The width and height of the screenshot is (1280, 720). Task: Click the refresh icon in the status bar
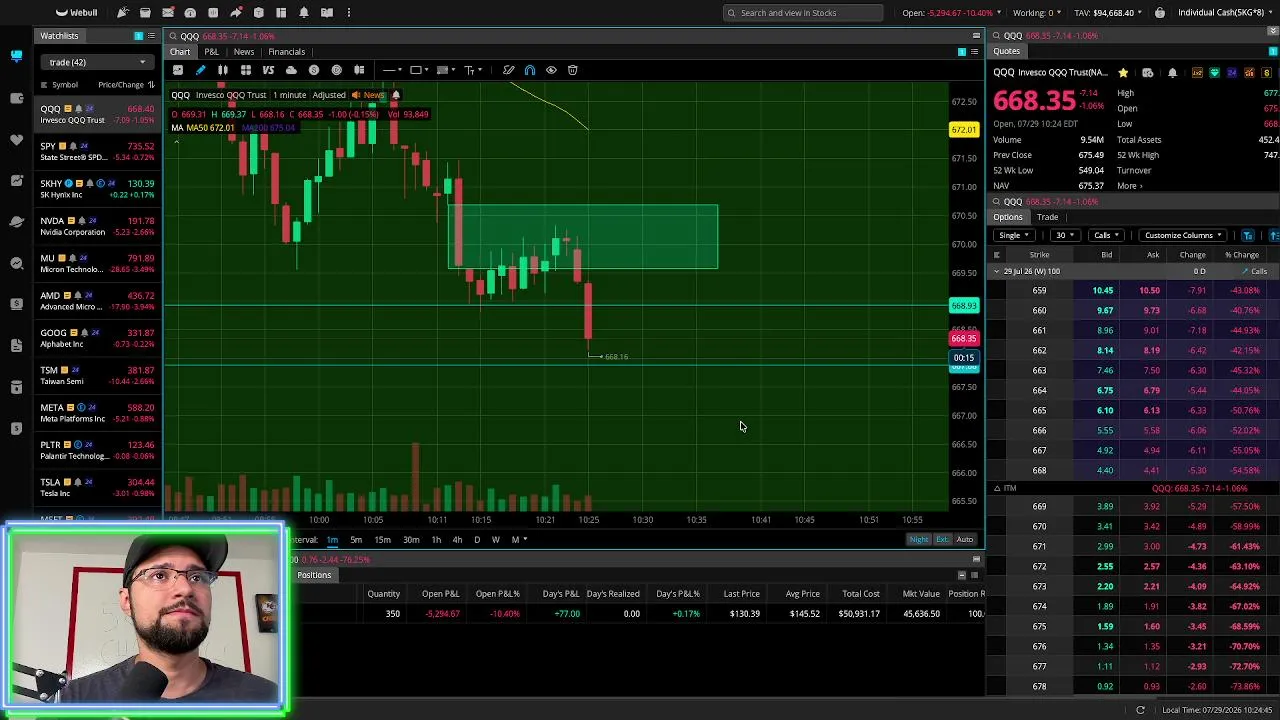[1140, 710]
